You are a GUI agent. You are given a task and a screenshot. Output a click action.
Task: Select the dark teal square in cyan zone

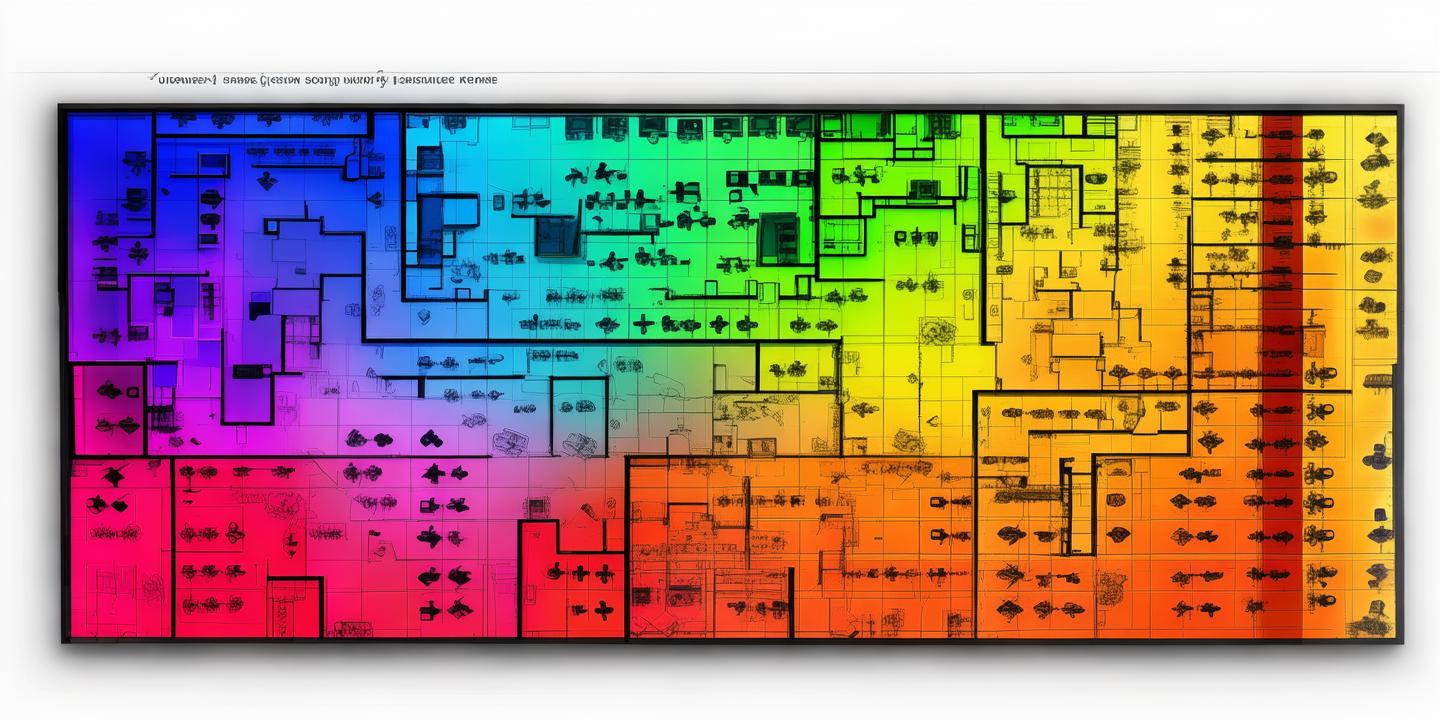(556, 236)
